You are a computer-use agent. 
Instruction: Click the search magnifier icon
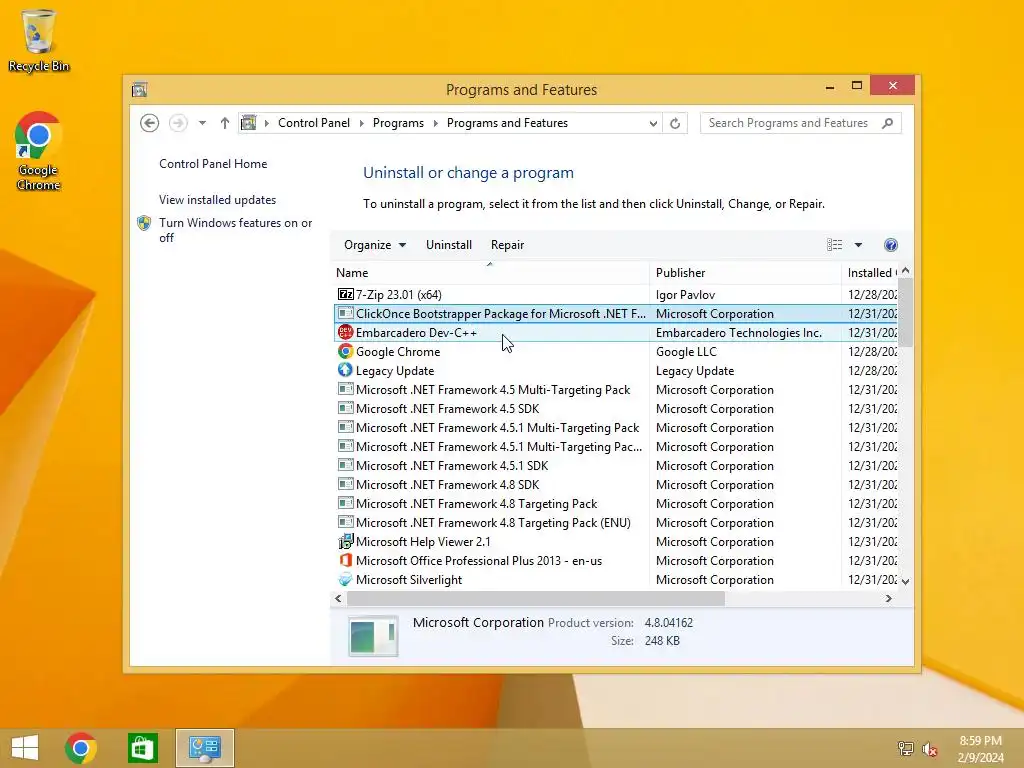pyautogui.click(x=888, y=123)
